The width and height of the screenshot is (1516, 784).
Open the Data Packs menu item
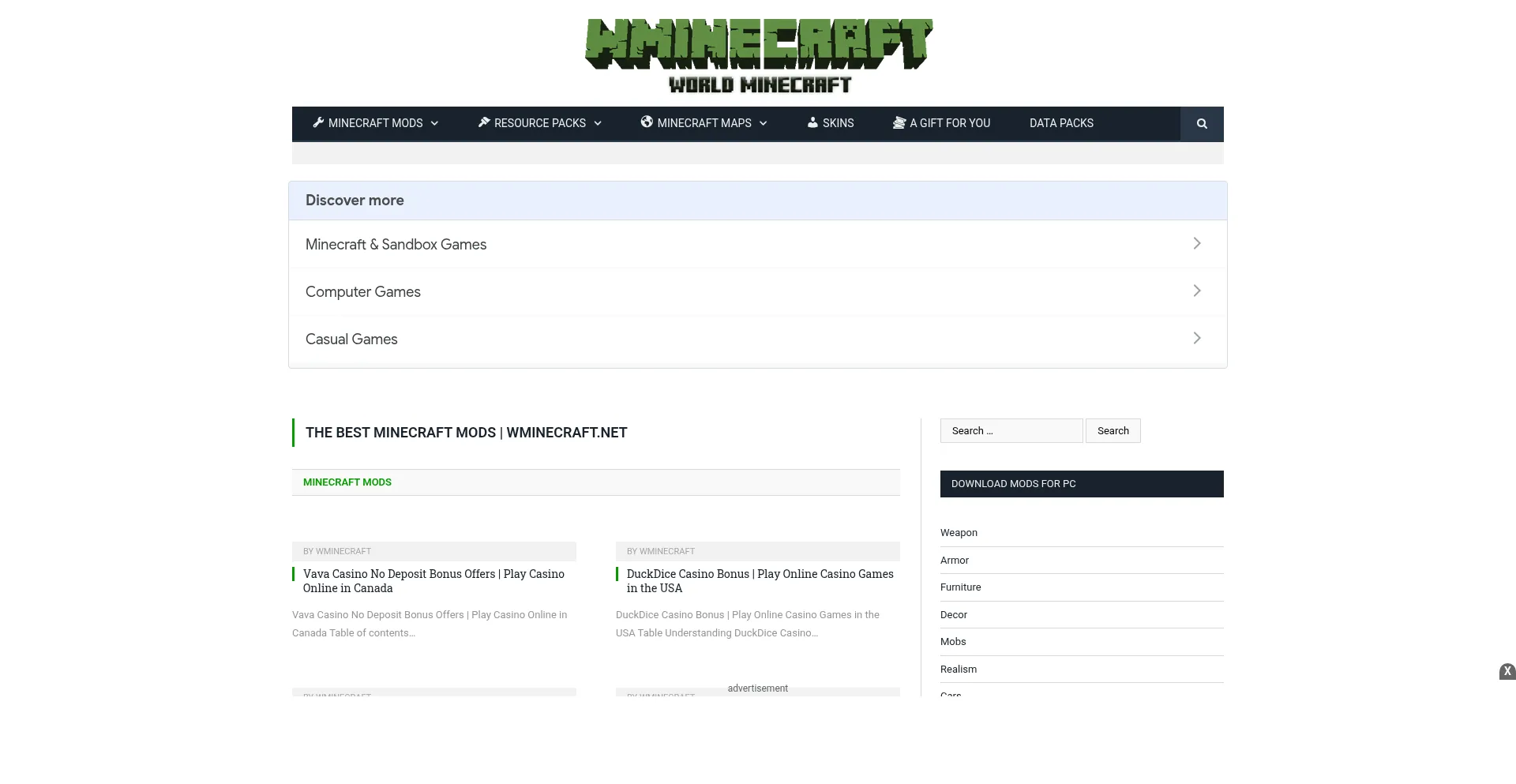[x=1061, y=123]
